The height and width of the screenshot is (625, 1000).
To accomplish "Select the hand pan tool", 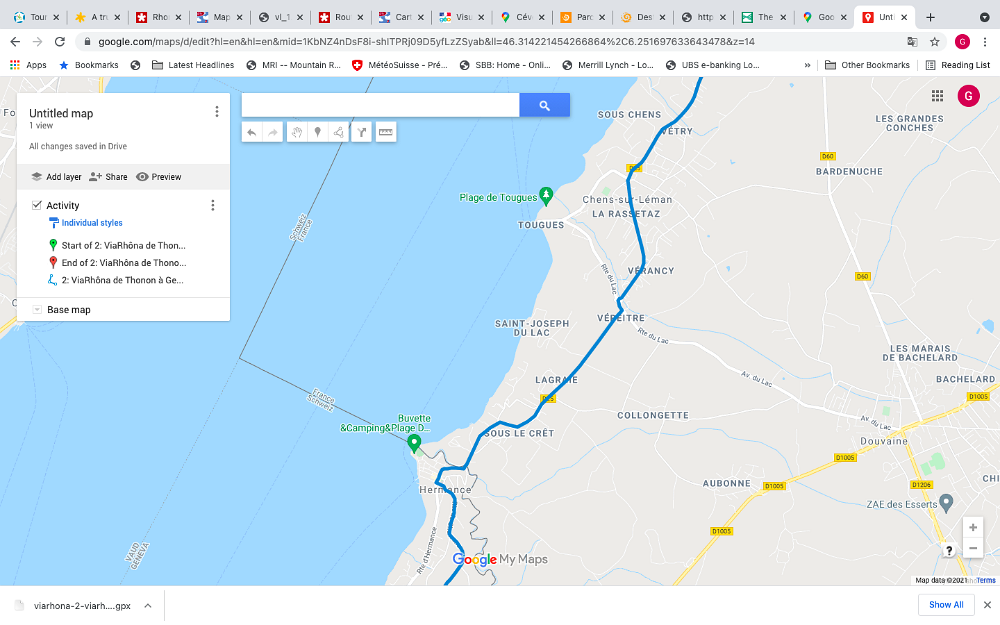I will click(x=297, y=132).
